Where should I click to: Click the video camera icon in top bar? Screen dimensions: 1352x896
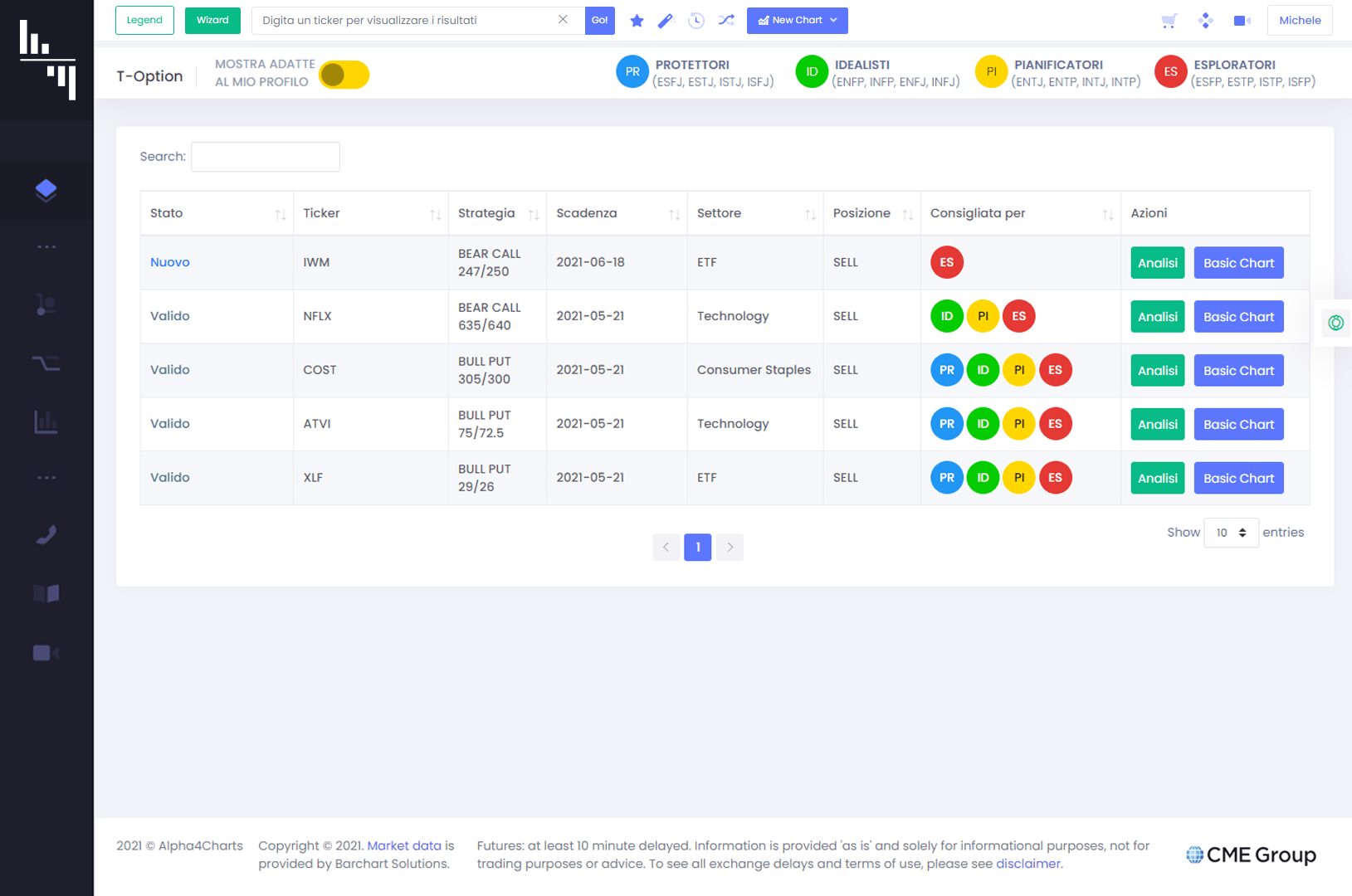coord(1242,21)
